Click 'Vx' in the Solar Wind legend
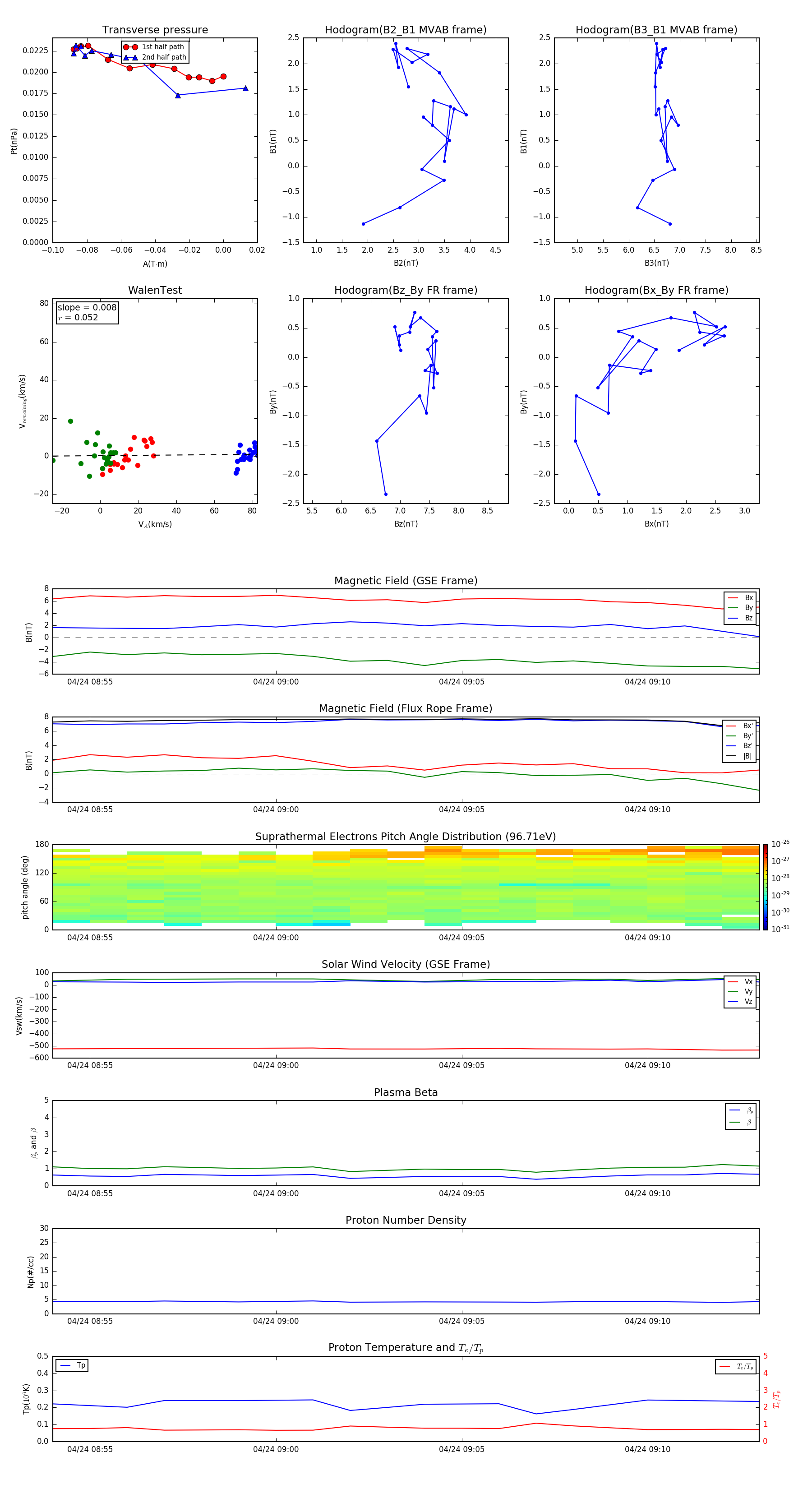Screen dimensions: 812x1489 [748, 981]
